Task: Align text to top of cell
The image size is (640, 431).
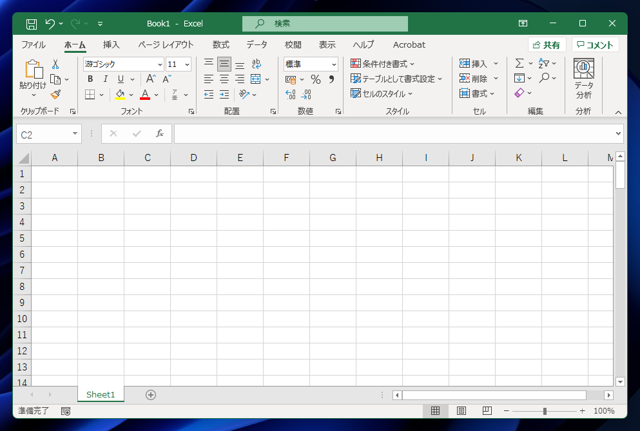Action: coord(209,64)
